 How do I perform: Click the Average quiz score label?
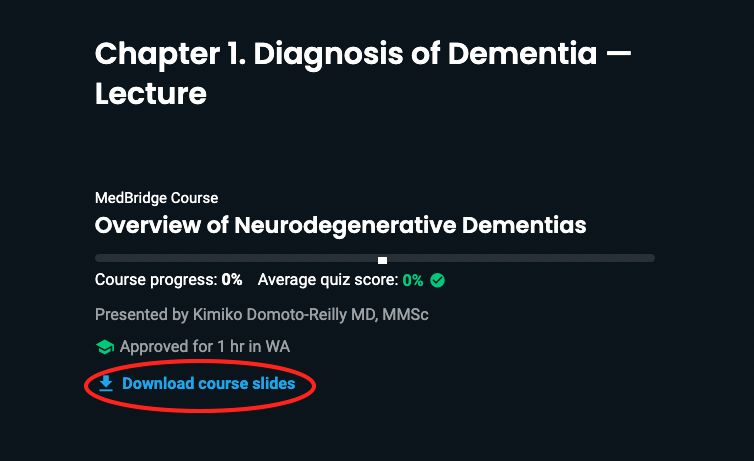click(328, 280)
